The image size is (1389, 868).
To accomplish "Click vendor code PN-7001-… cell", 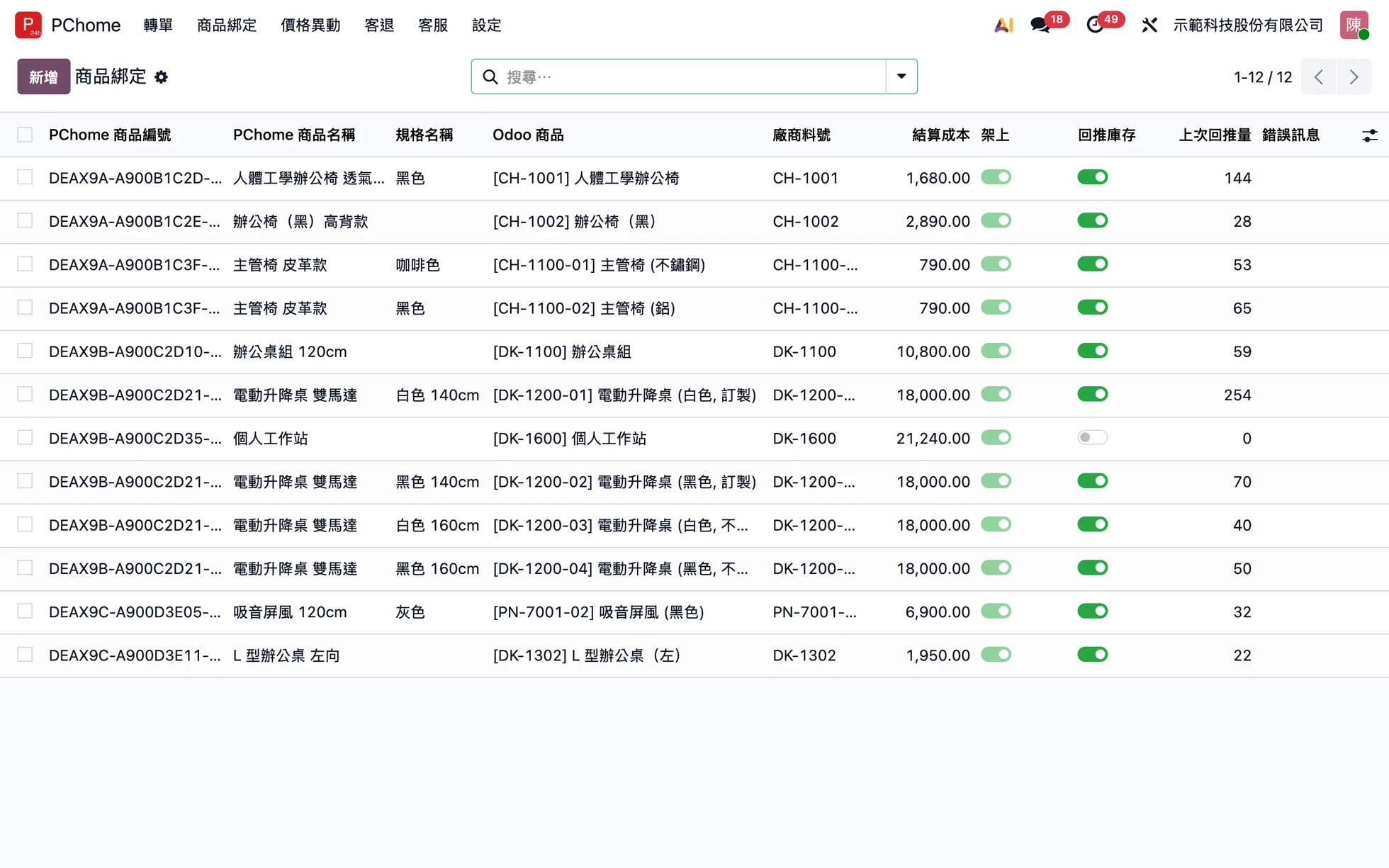I will (x=814, y=612).
